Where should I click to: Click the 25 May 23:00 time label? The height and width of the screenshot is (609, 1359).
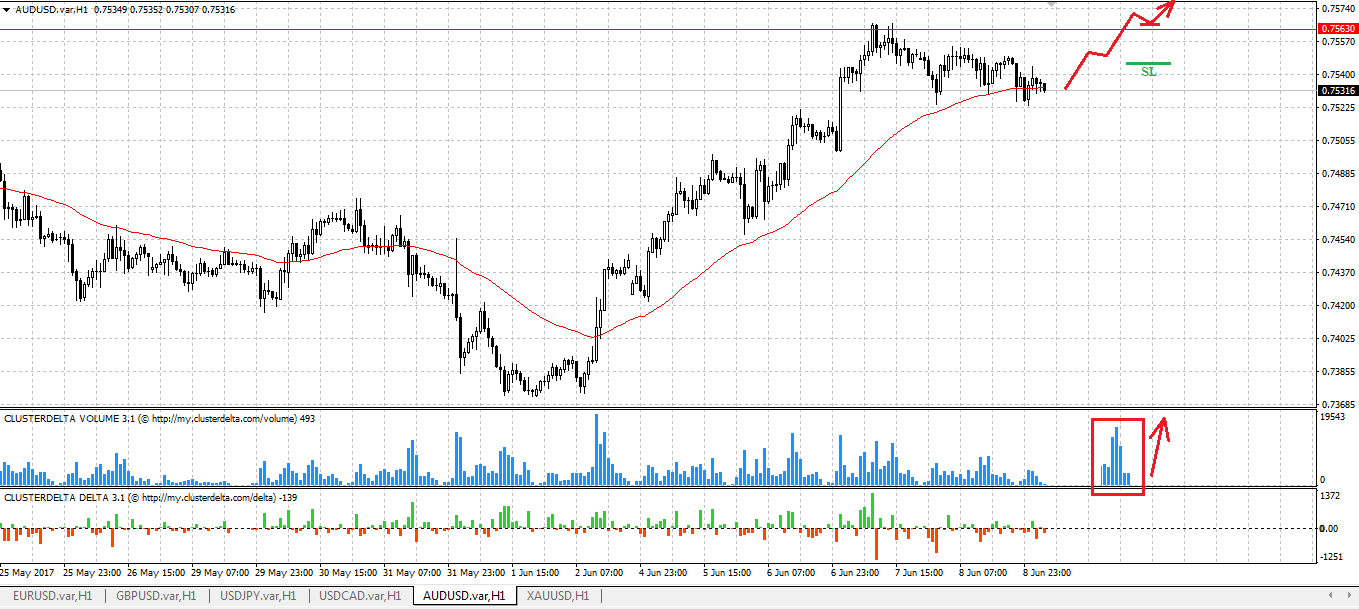[90, 574]
